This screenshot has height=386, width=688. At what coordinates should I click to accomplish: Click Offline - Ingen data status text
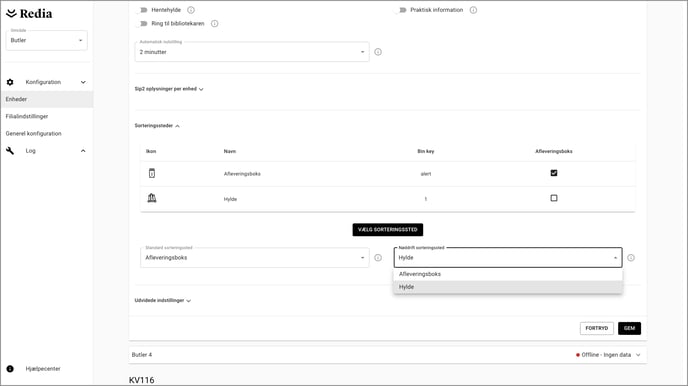(x=606, y=355)
